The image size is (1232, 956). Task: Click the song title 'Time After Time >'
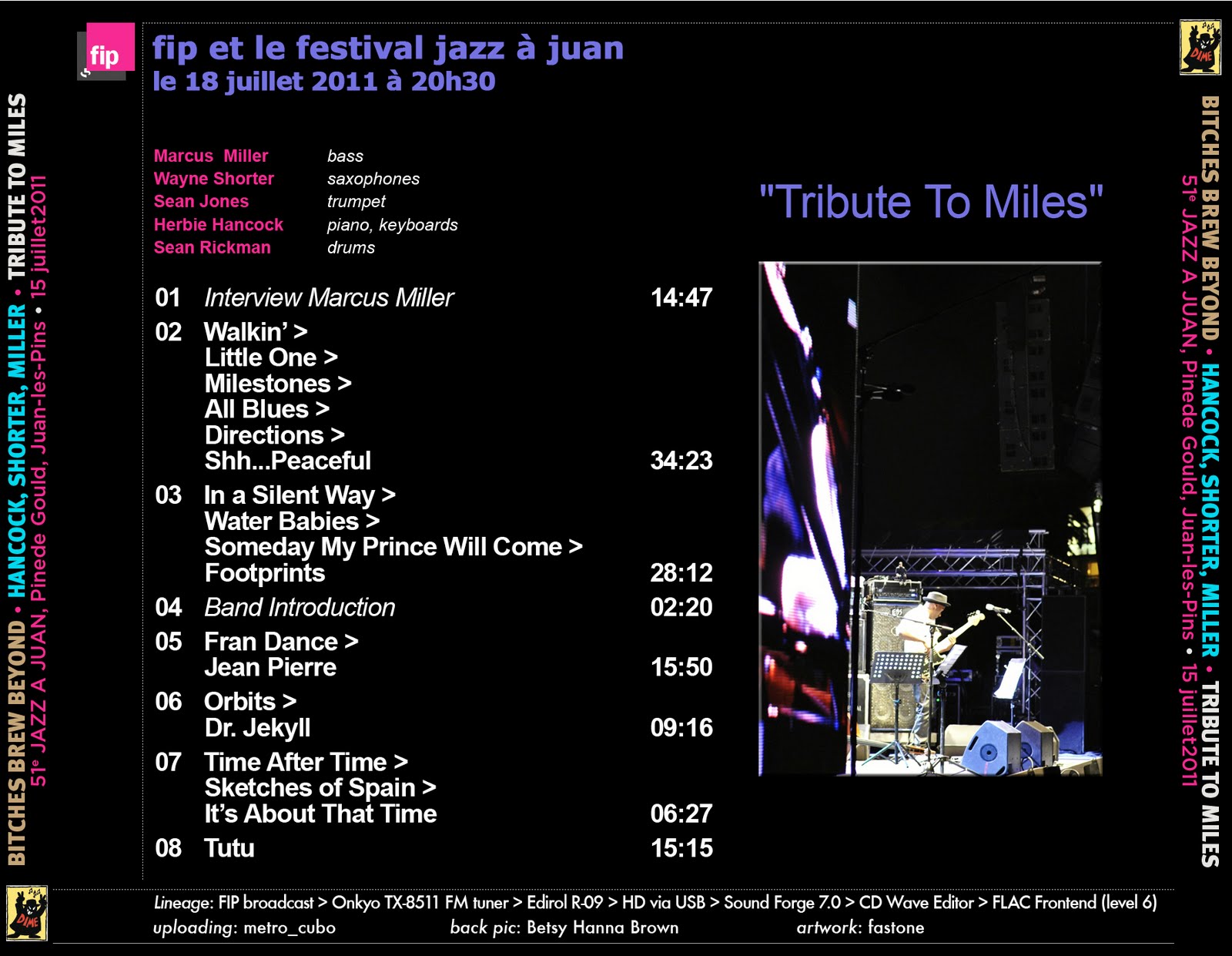click(306, 763)
